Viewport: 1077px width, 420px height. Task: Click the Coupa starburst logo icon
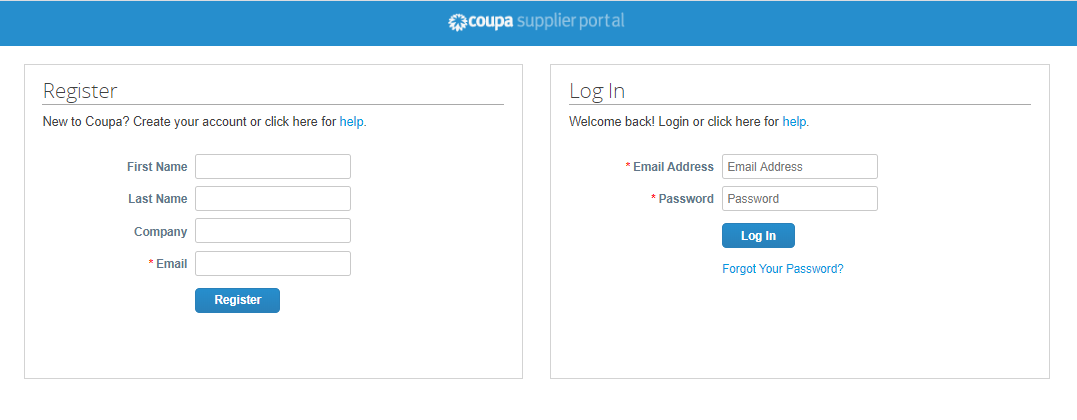[x=458, y=22]
